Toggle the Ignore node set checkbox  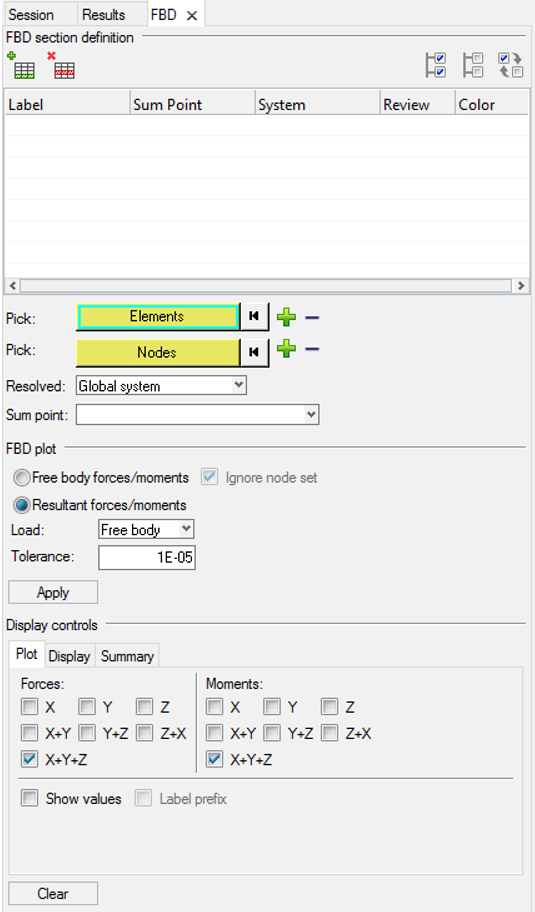pos(209,478)
